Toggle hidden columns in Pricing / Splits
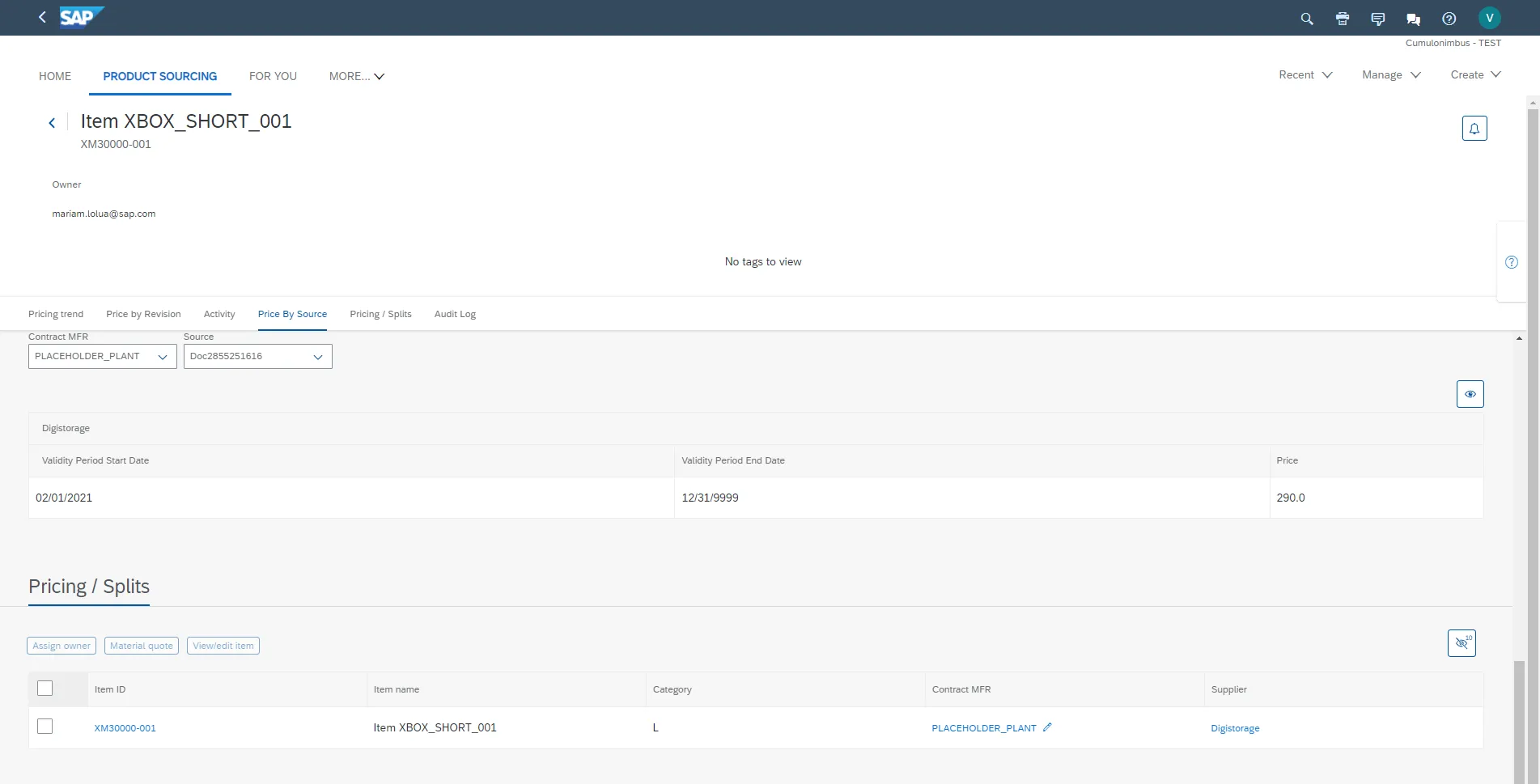 click(x=1462, y=643)
